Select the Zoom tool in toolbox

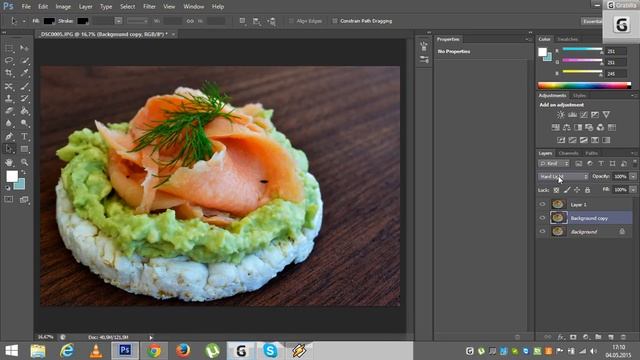click(x=24, y=162)
